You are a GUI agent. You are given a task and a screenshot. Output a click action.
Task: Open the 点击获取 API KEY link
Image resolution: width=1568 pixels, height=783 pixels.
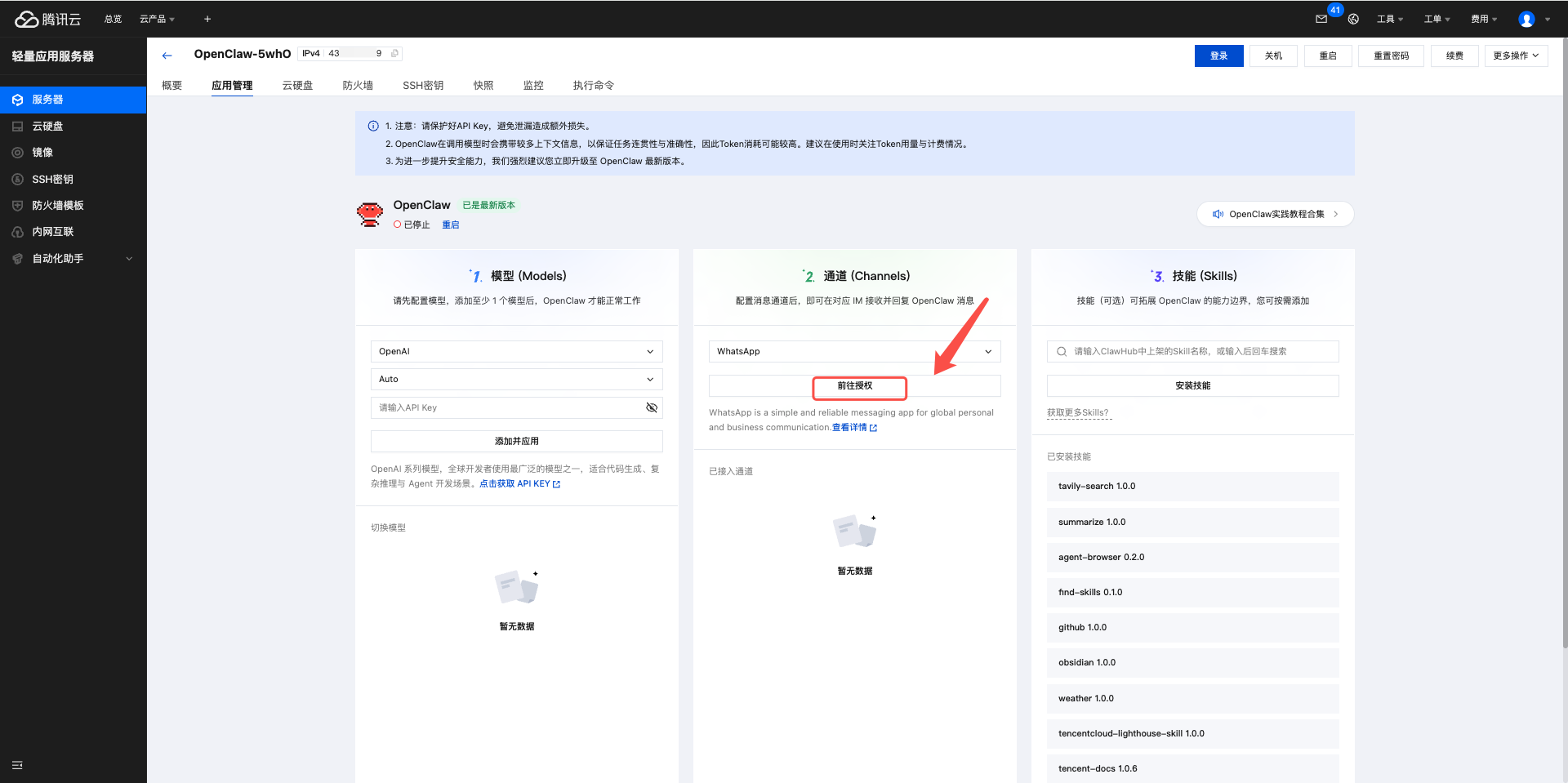(519, 484)
